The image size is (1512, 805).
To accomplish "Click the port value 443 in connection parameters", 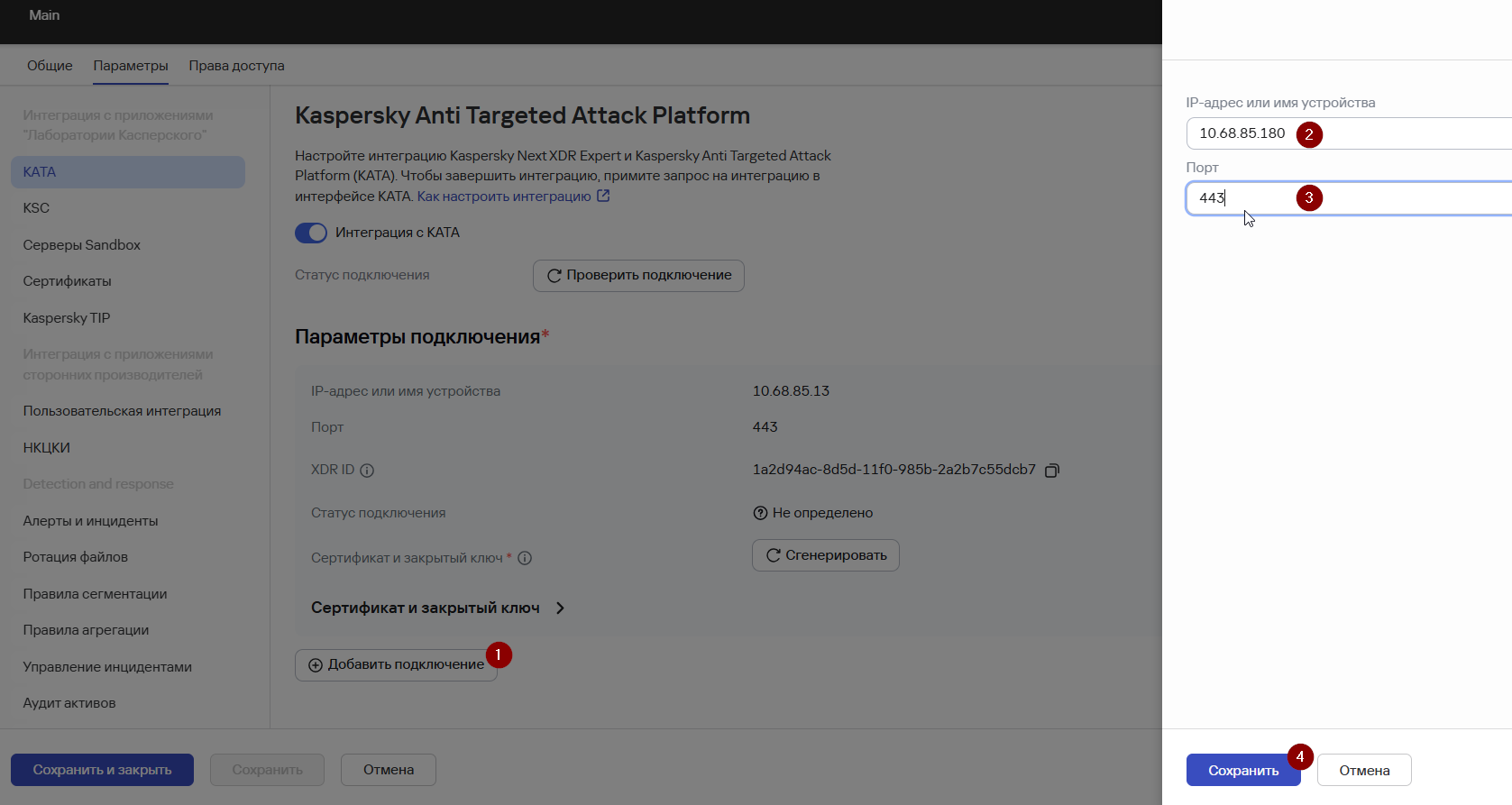I will click(765, 427).
